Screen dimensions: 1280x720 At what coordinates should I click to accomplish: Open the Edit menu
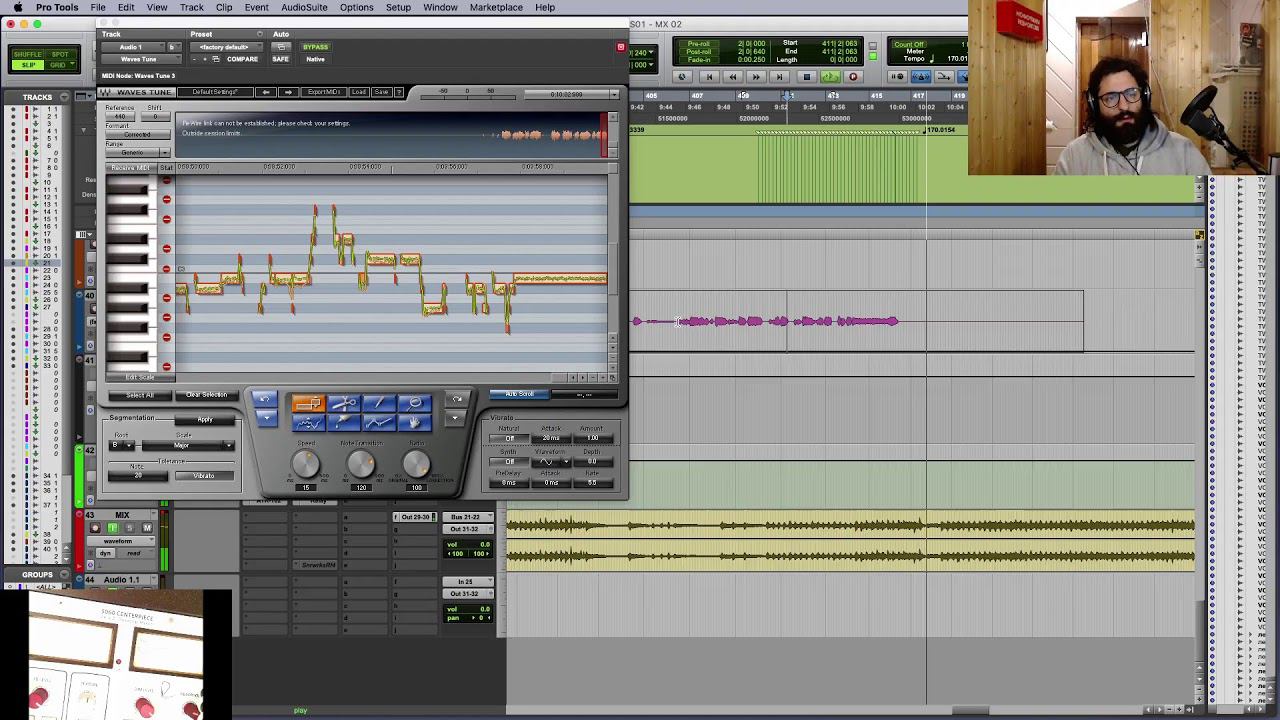pos(126,7)
